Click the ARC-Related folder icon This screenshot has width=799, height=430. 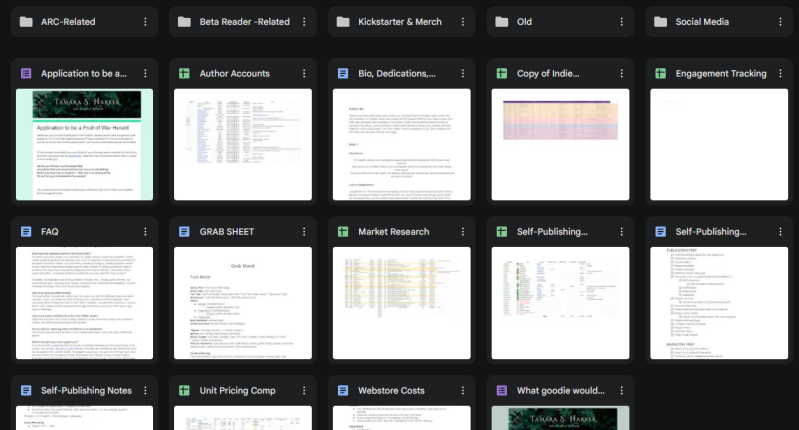click(x=26, y=22)
